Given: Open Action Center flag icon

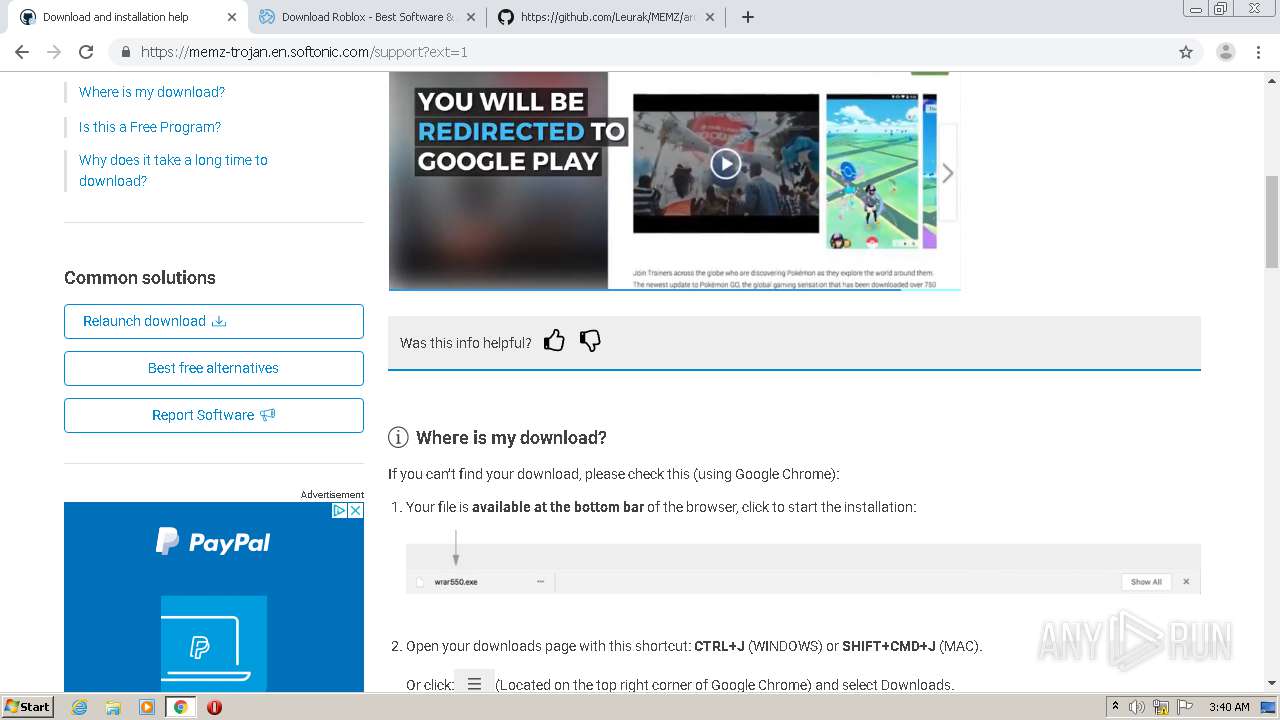Looking at the screenshot, I should (x=1185, y=707).
